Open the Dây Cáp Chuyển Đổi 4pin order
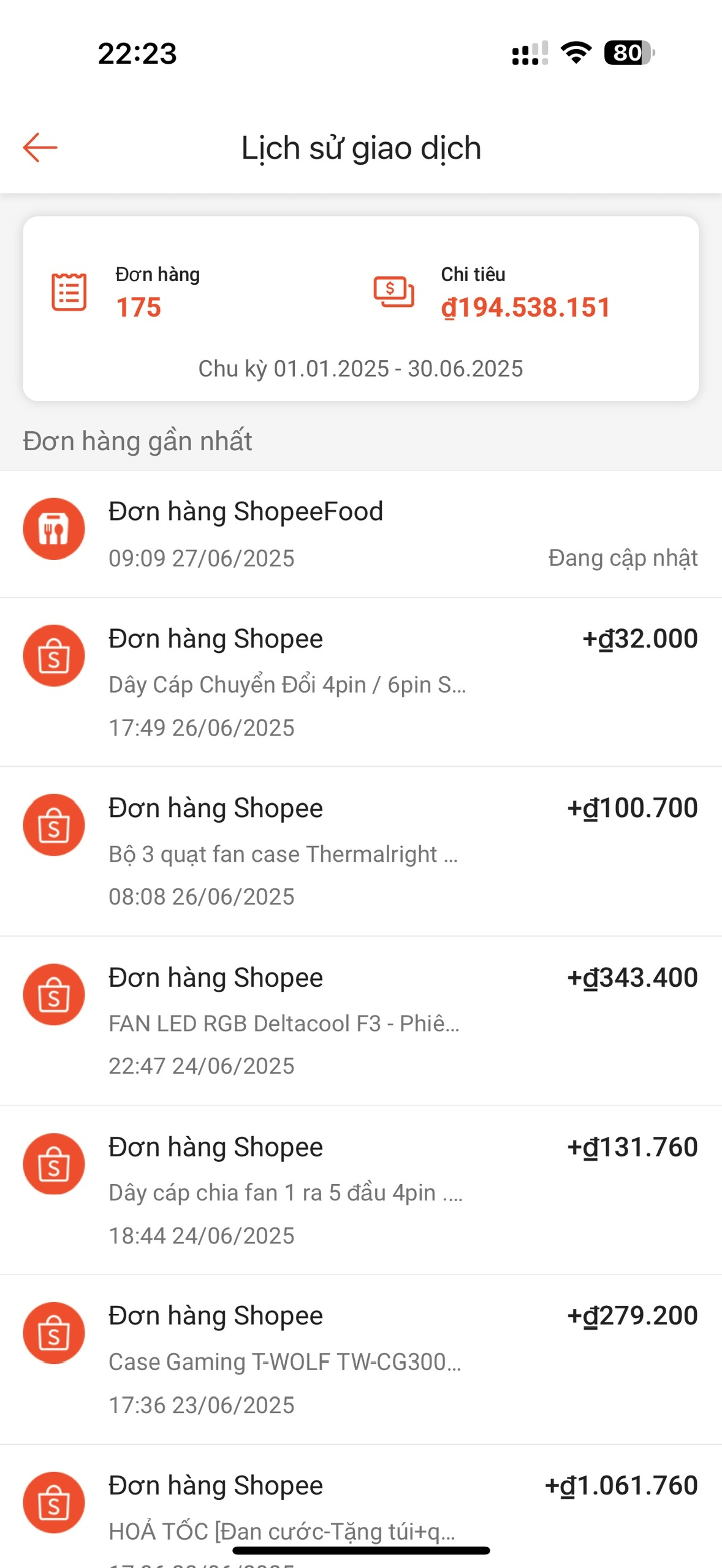 tap(287, 685)
